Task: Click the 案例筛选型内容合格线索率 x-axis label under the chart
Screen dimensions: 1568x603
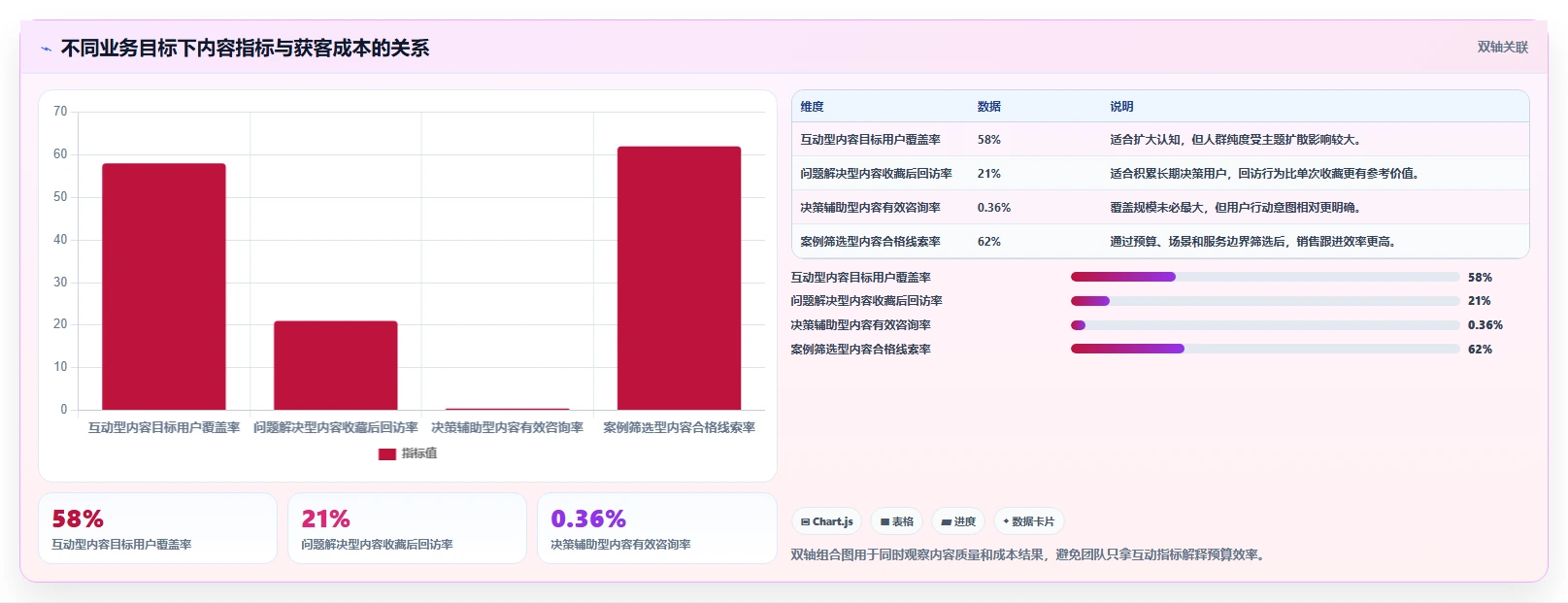Action: coord(679,428)
